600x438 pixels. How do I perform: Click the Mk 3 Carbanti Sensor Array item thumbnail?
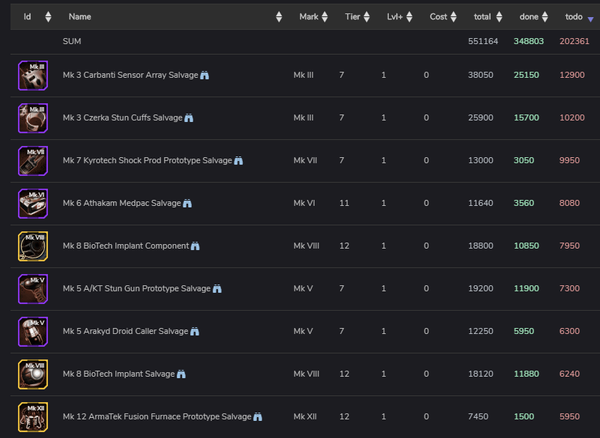point(32,75)
